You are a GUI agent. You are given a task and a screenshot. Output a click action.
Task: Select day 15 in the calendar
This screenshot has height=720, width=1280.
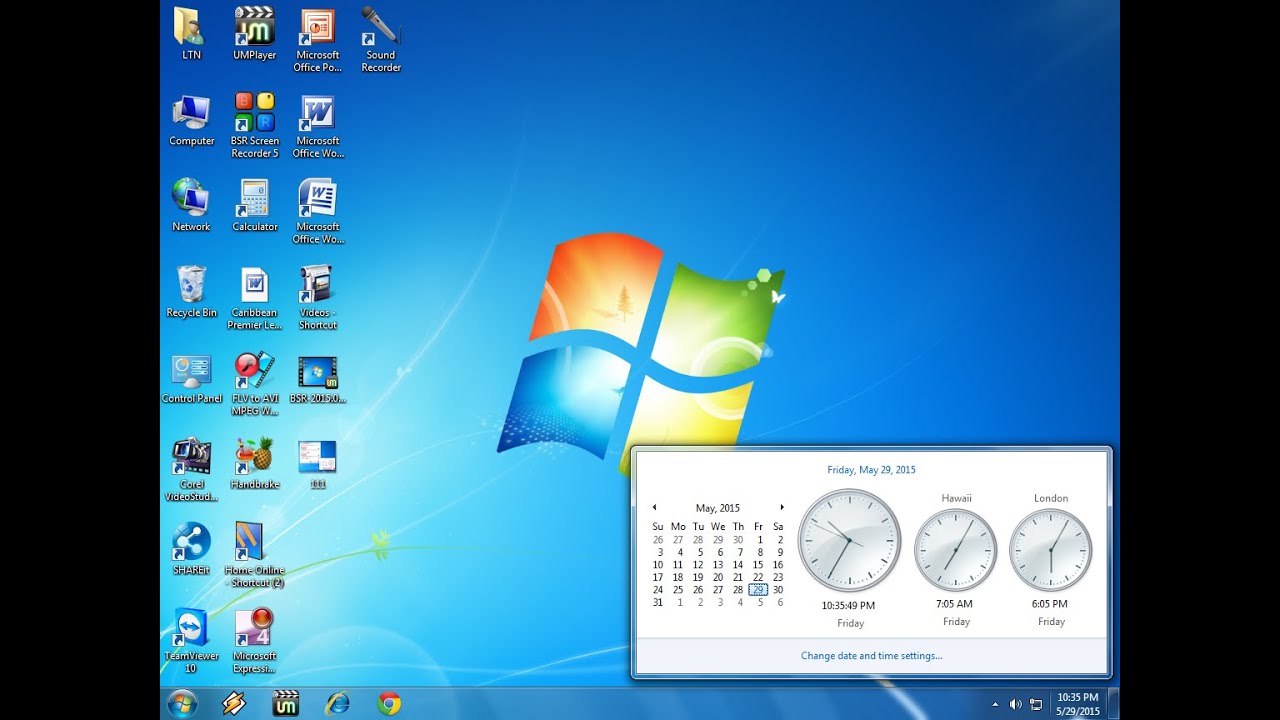click(758, 565)
